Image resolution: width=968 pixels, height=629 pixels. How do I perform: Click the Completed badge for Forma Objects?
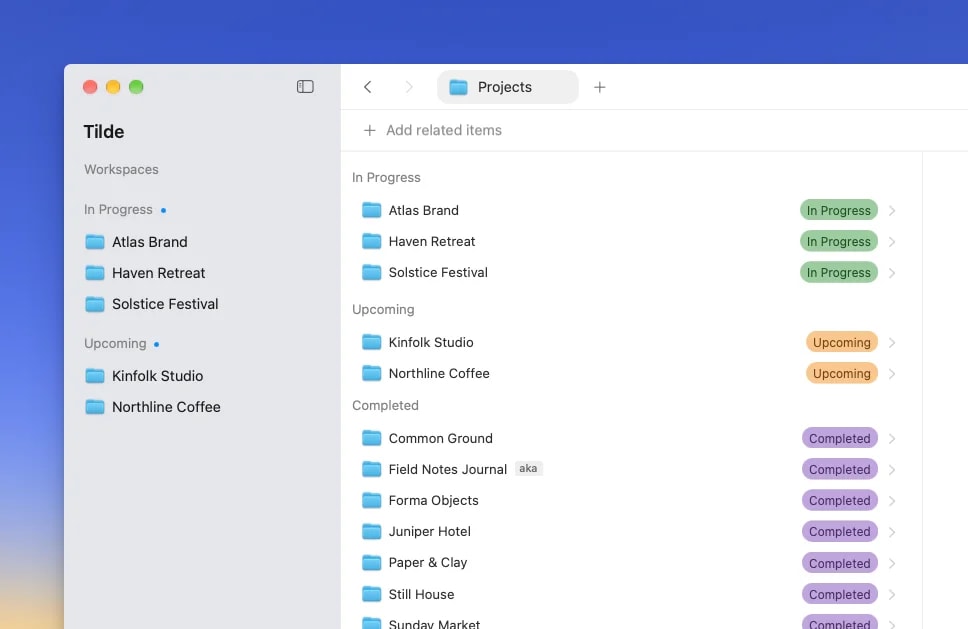840,501
